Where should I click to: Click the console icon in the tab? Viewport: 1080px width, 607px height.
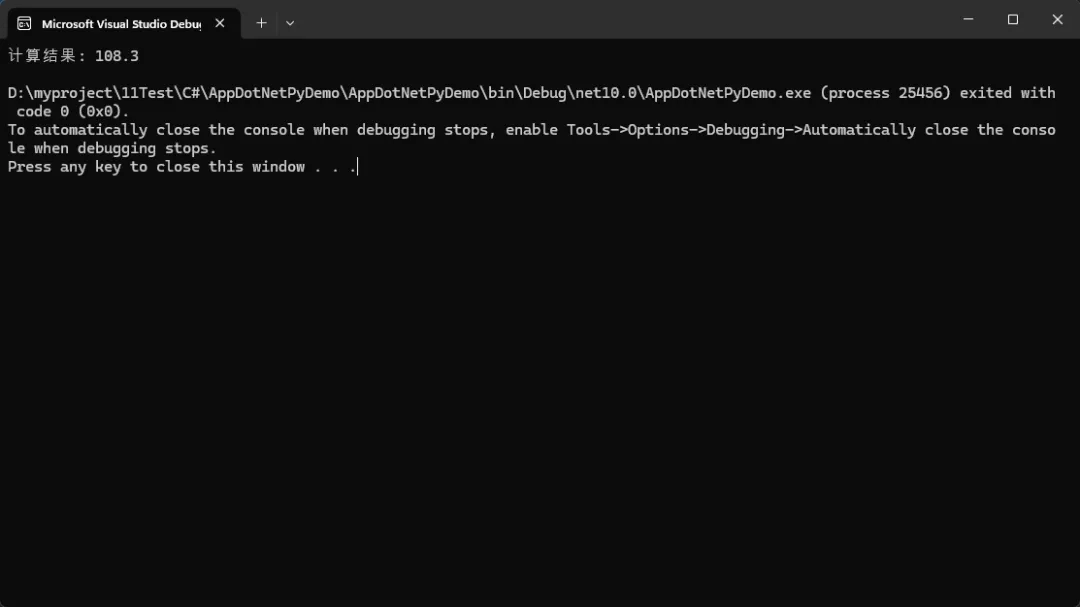[x=24, y=23]
